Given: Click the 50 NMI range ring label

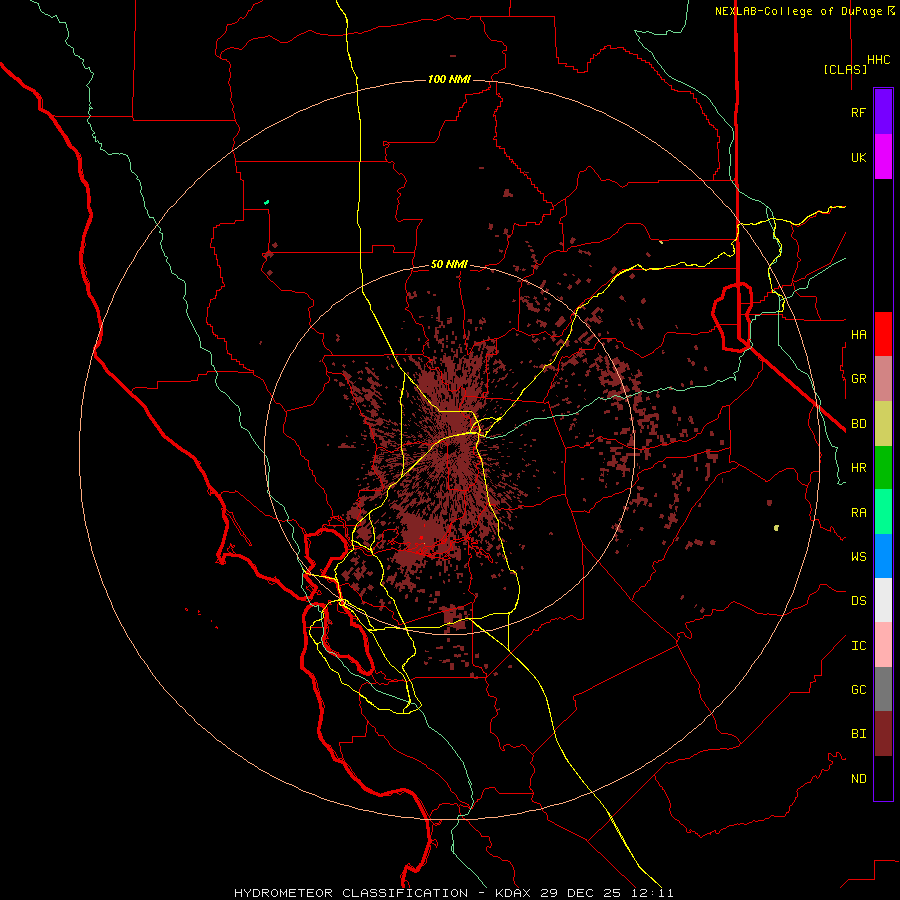Looking at the screenshot, I should (449, 264).
